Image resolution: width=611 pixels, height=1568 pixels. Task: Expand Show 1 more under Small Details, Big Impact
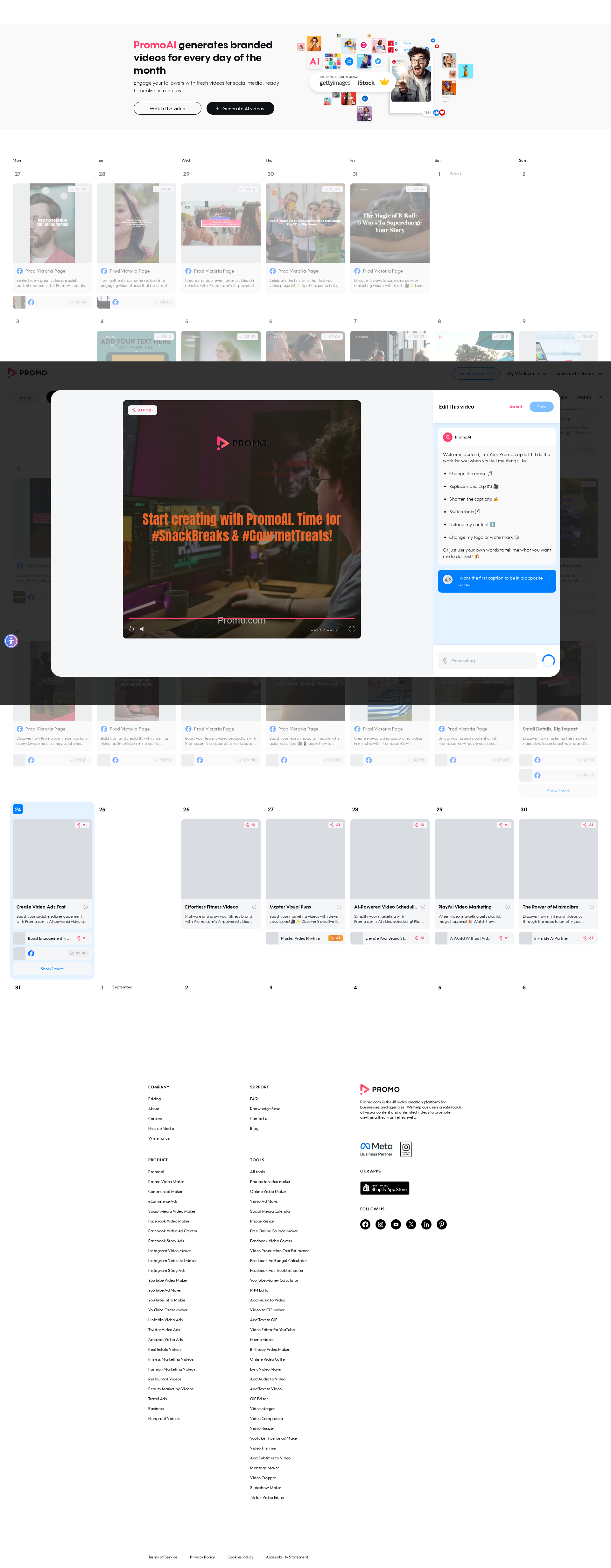coord(558,791)
